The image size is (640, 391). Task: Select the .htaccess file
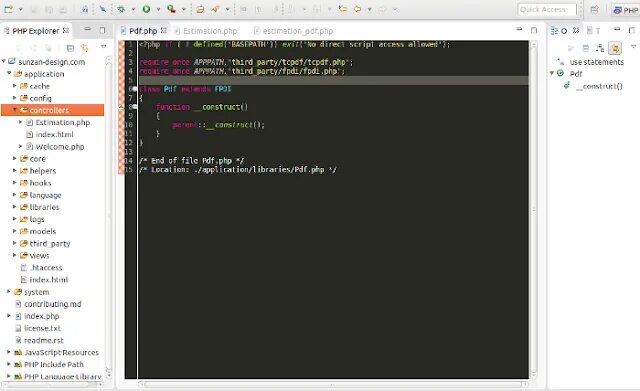[x=46, y=268]
